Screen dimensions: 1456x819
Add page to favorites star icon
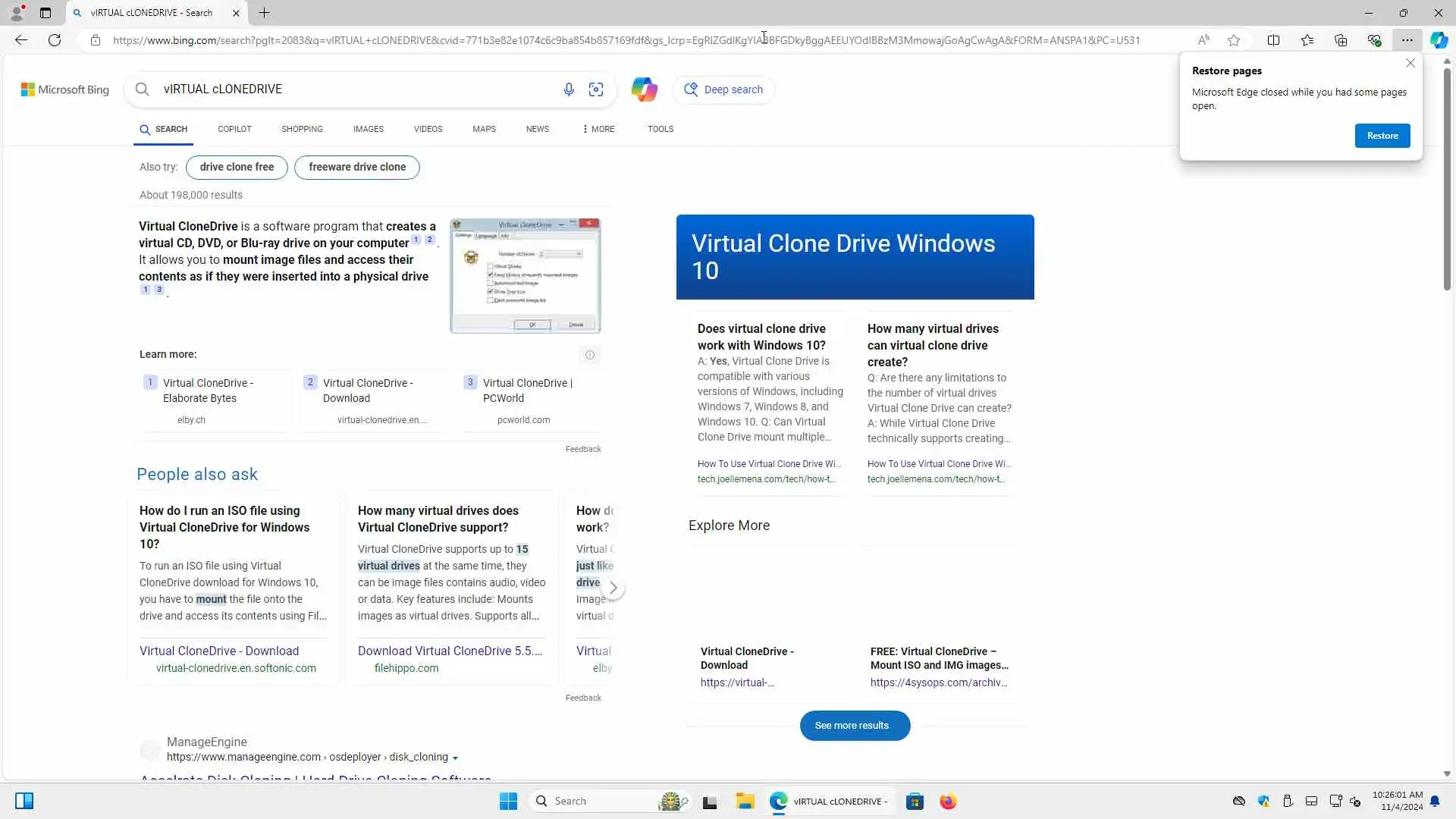(x=1234, y=40)
